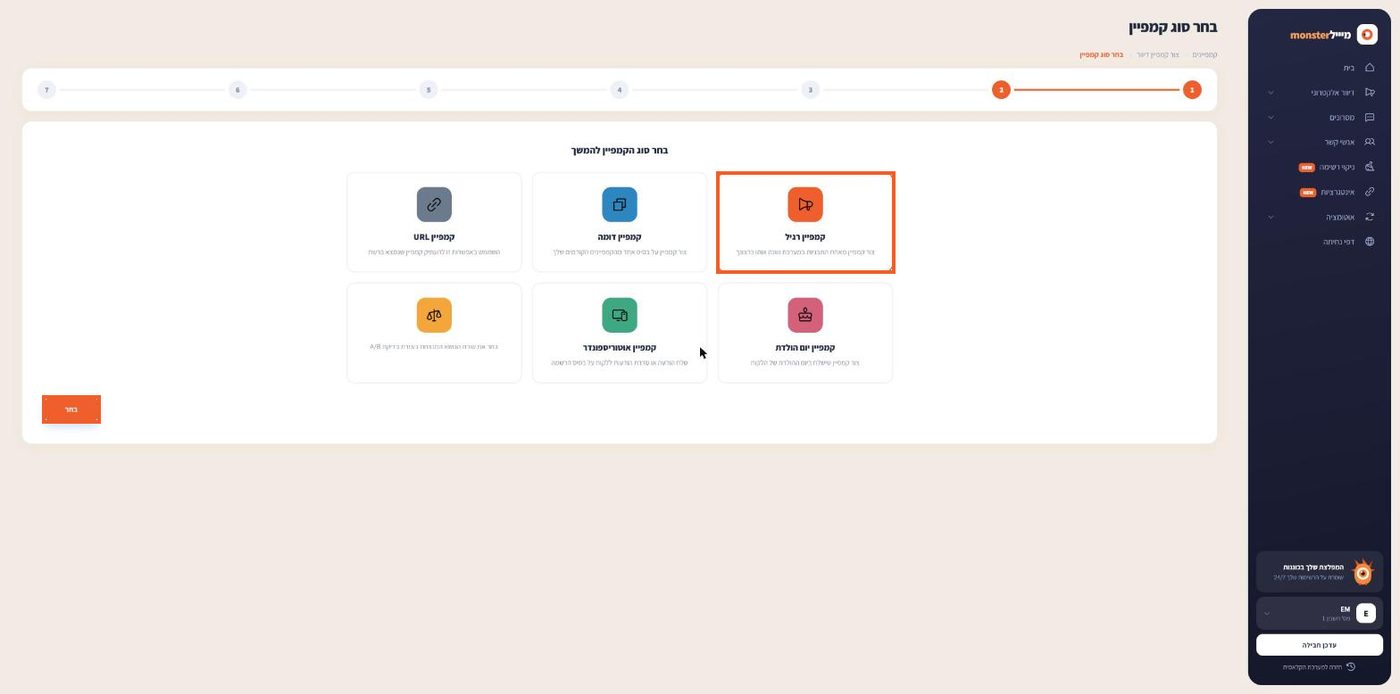Click the E account avatar
Viewport: 1400px width, 694px height.
tap(1366, 614)
